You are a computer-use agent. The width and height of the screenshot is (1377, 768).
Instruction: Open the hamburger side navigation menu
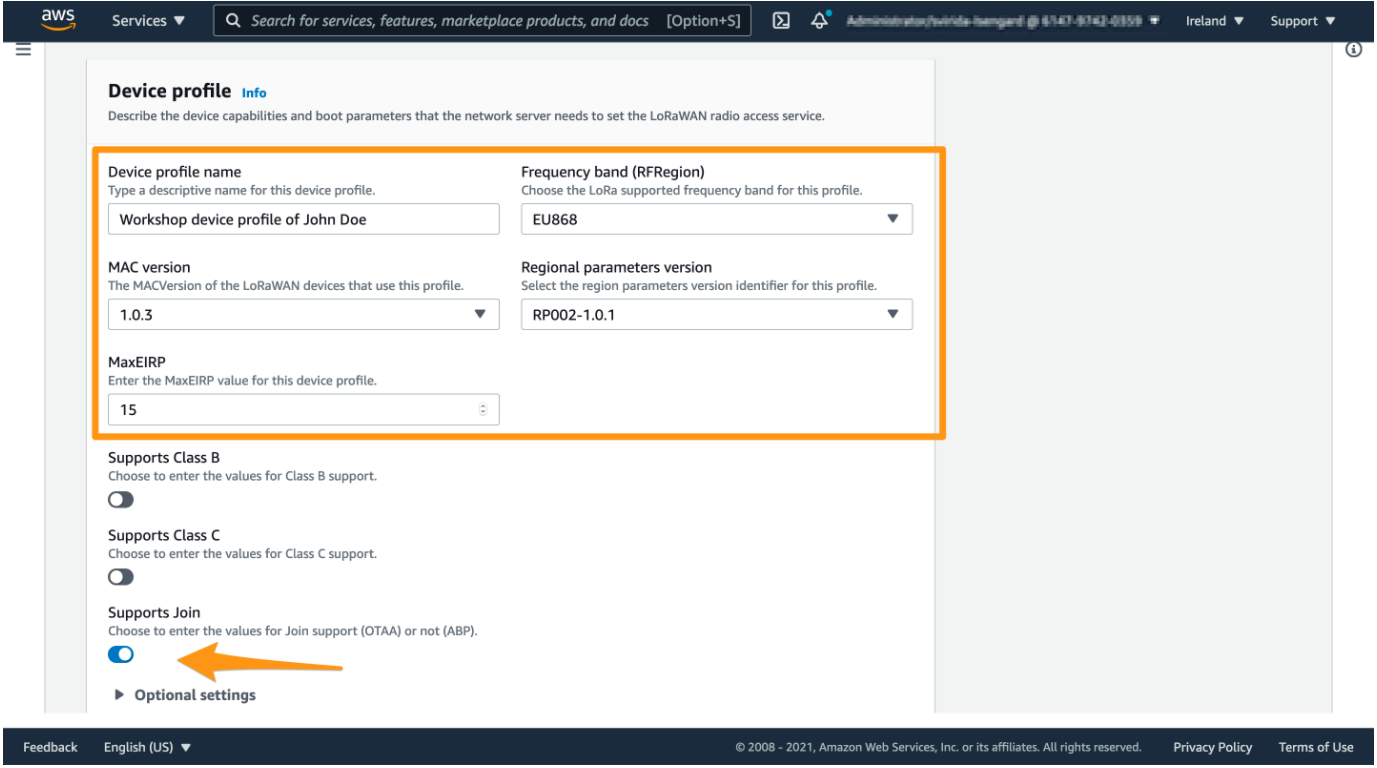click(23, 50)
